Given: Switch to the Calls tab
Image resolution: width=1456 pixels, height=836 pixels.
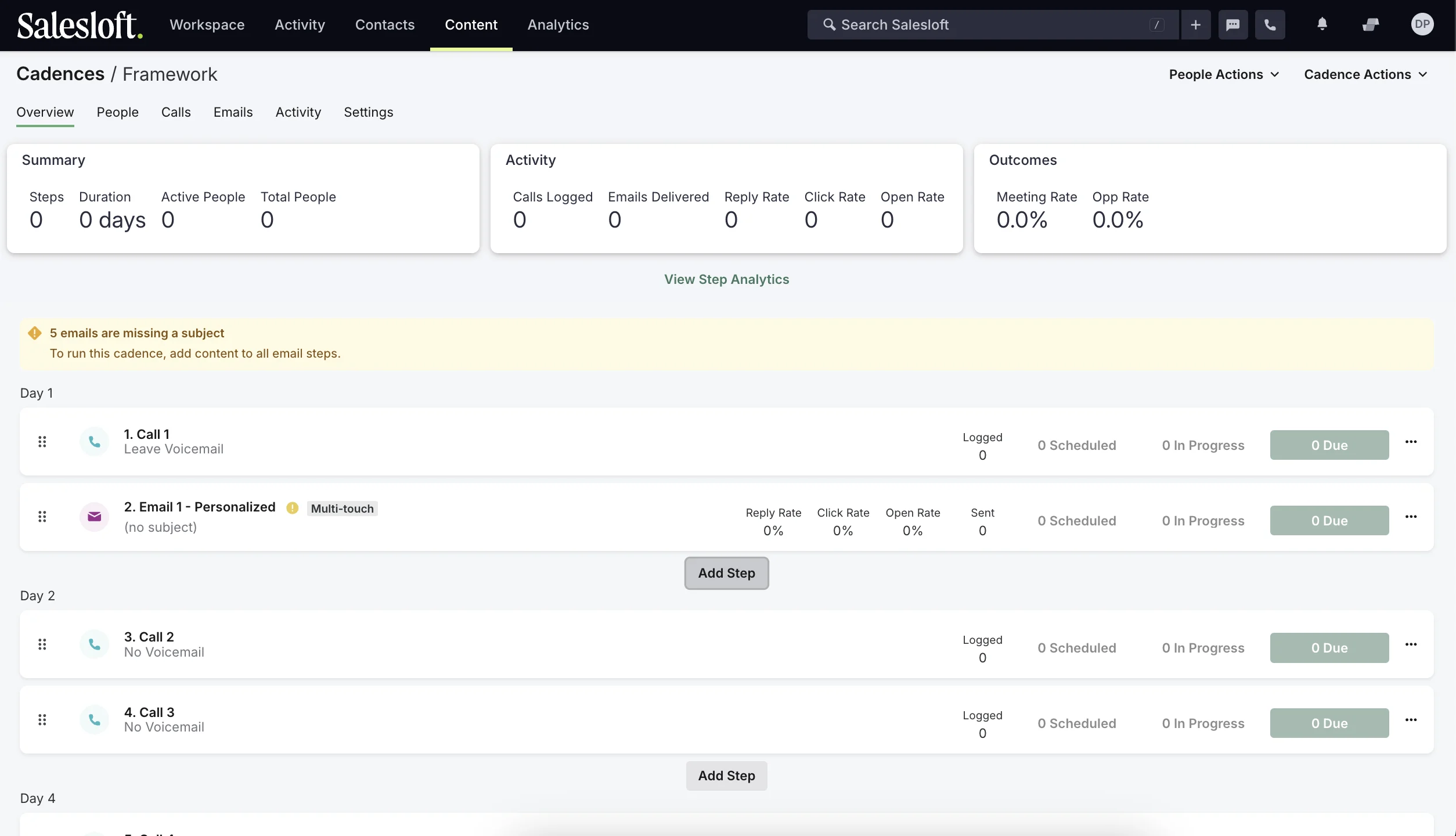Looking at the screenshot, I should pyautogui.click(x=176, y=112).
